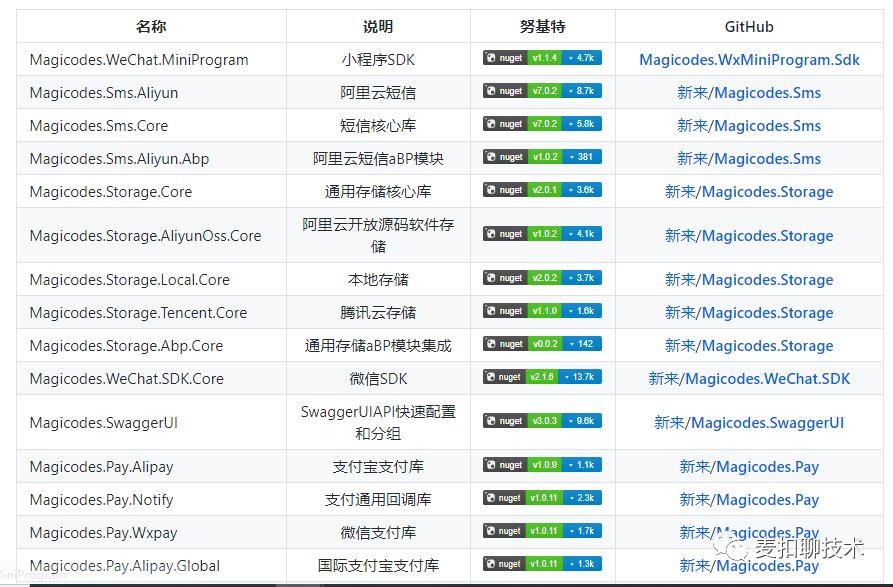Click the 通用存储核心库 description cell
The width and height of the screenshot is (893, 587).
tap(378, 191)
